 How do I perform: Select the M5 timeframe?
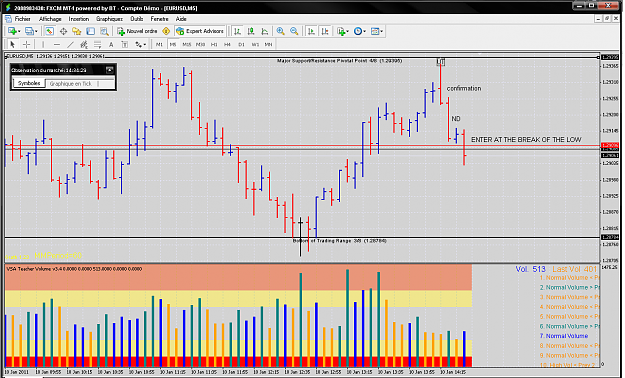pyautogui.click(x=173, y=45)
